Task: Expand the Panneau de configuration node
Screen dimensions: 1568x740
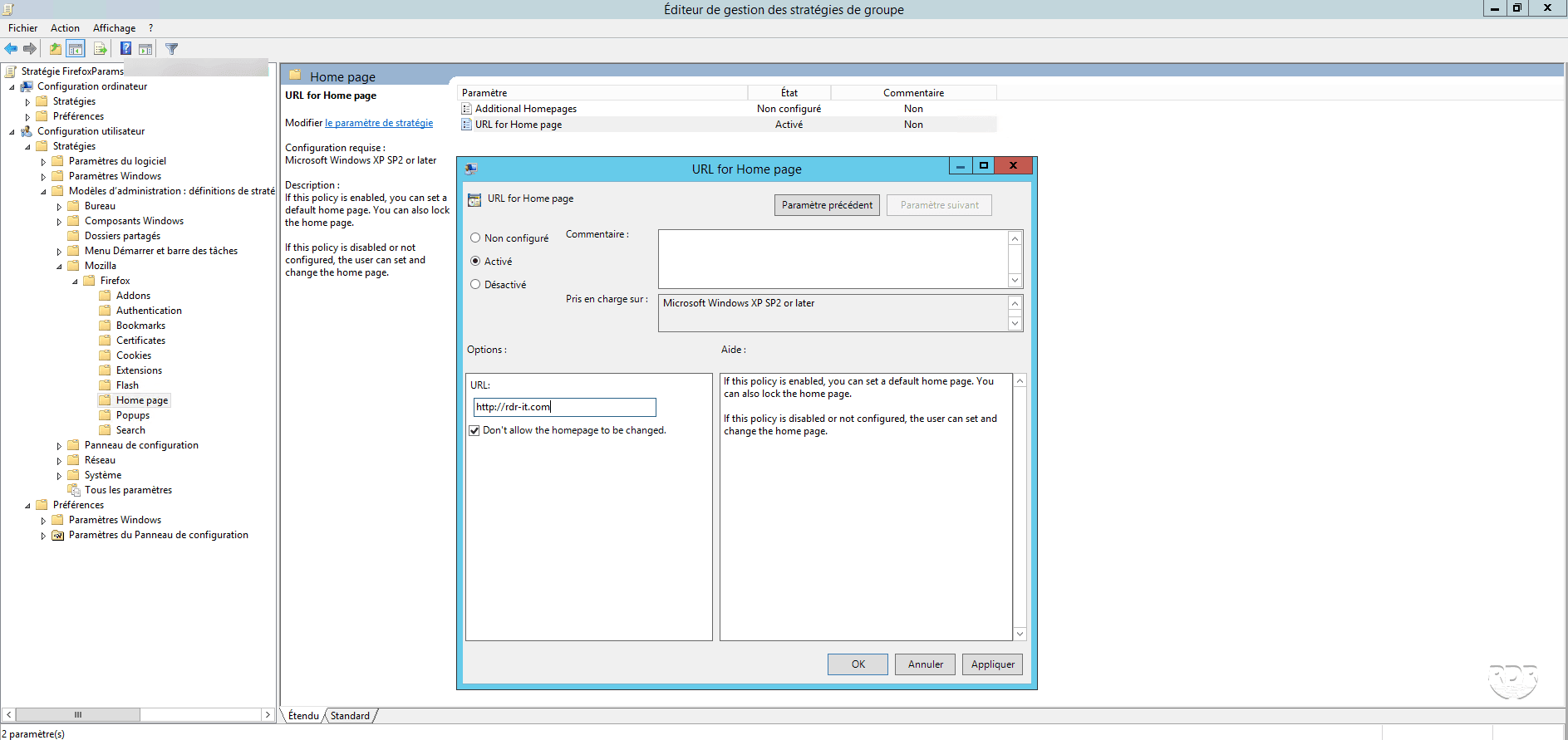Action: point(59,446)
